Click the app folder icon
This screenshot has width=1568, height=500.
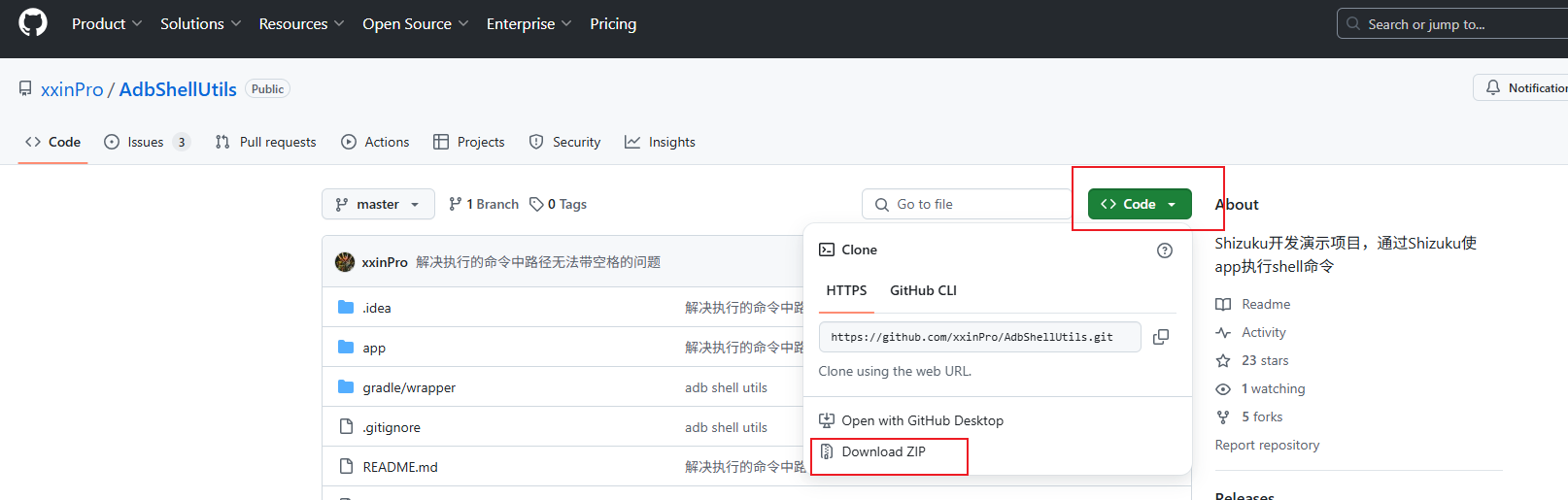pos(346,347)
